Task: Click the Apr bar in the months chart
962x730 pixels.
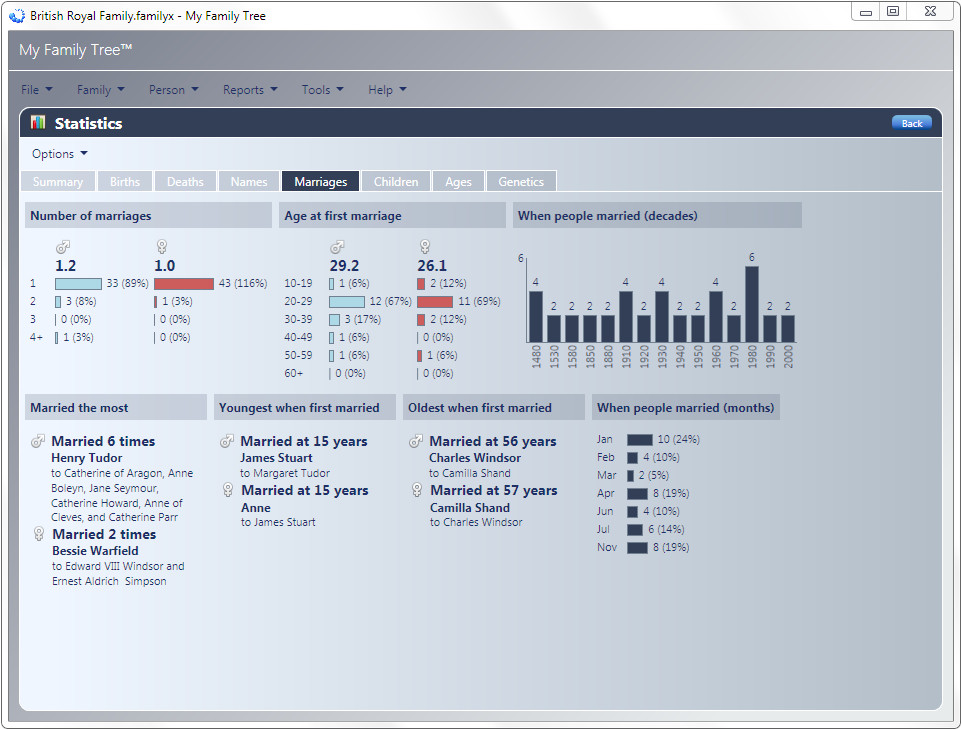Action: tap(637, 494)
